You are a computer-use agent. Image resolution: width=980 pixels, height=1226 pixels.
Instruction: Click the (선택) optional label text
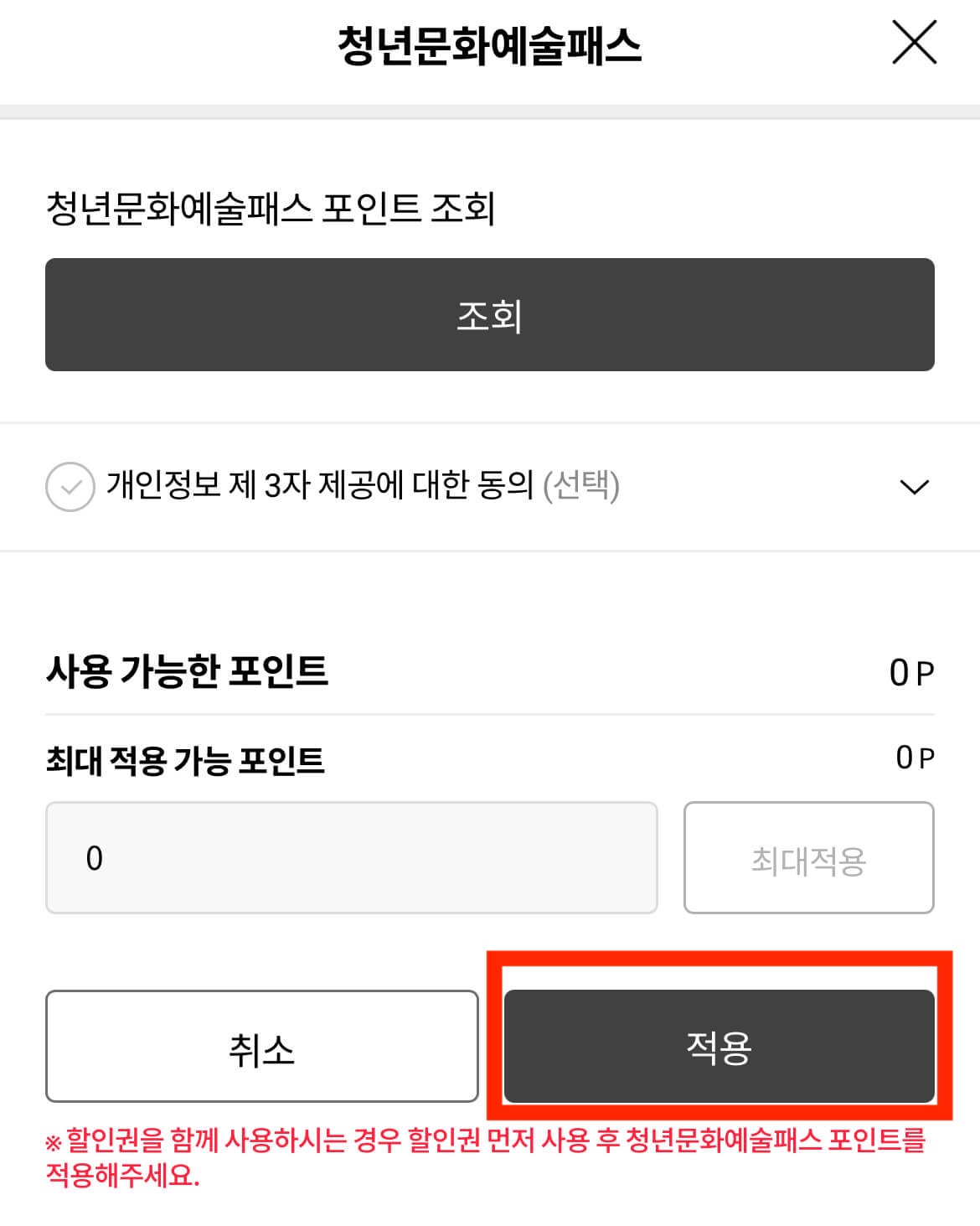[584, 484]
